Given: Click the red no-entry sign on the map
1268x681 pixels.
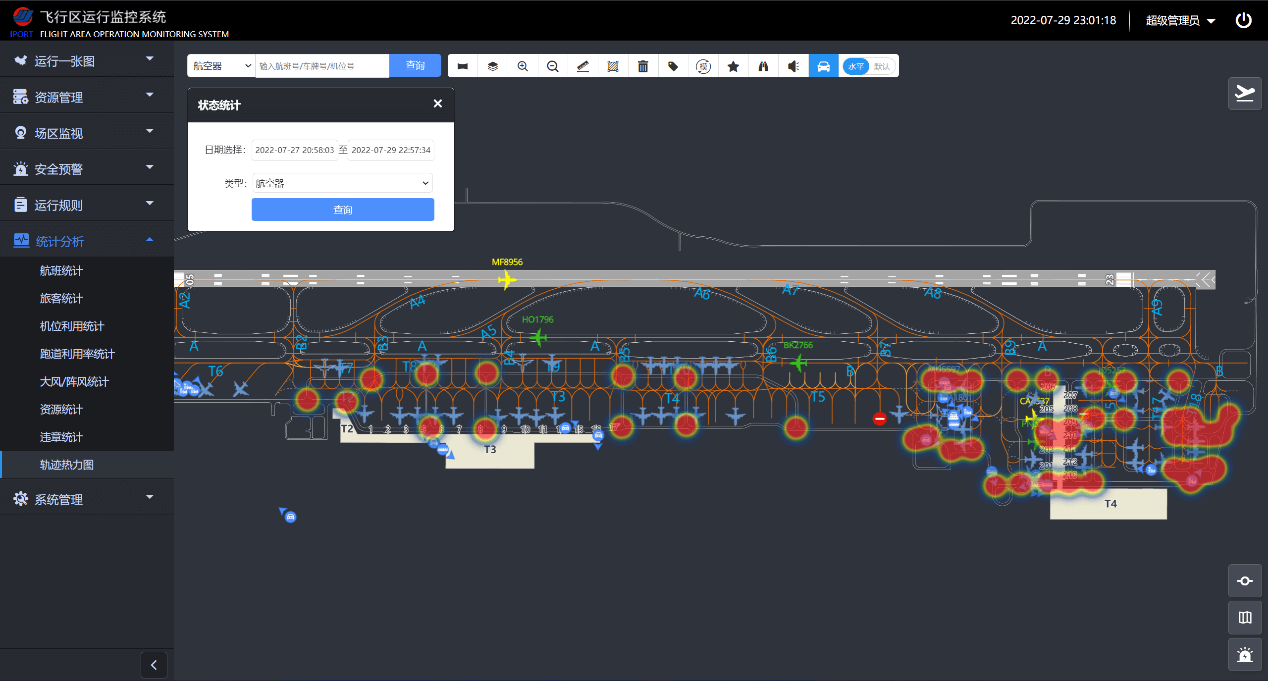Looking at the screenshot, I should pos(880,418).
